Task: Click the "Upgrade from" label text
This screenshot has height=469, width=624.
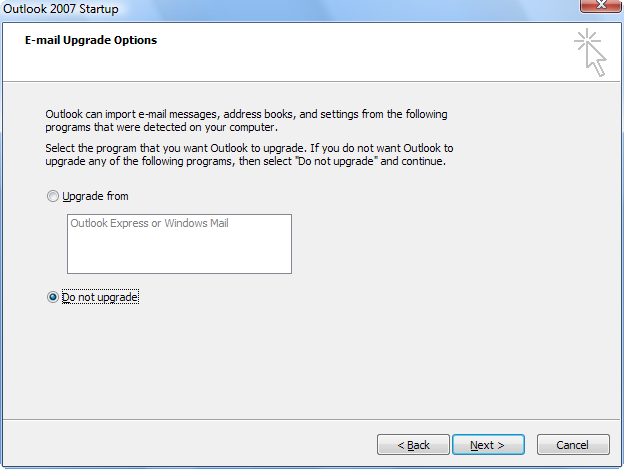Action: pyautogui.click(x=96, y=196)
